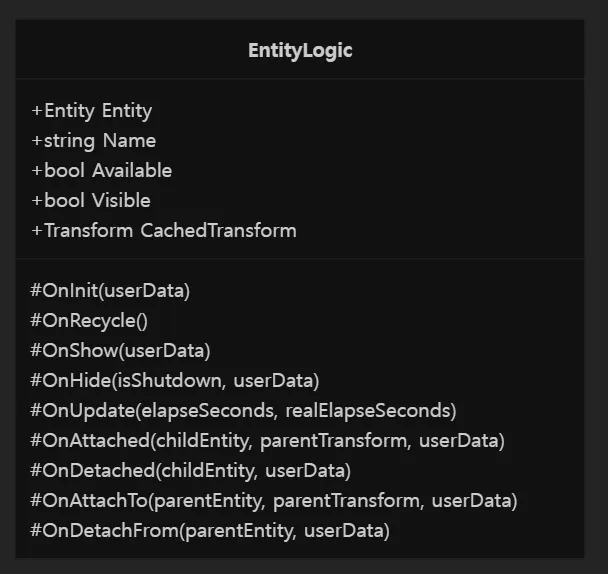Viewport: 608px width, 574px height.
Task: Select the OnRecycle() method
Action: [x=89, y=321]
